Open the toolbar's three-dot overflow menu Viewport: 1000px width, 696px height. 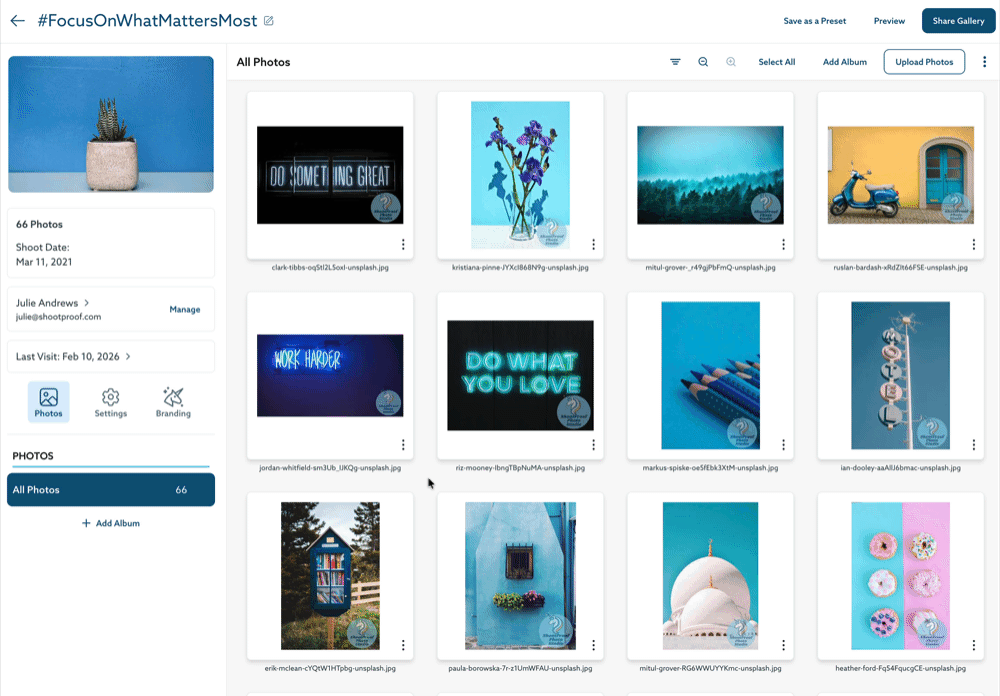984,62
